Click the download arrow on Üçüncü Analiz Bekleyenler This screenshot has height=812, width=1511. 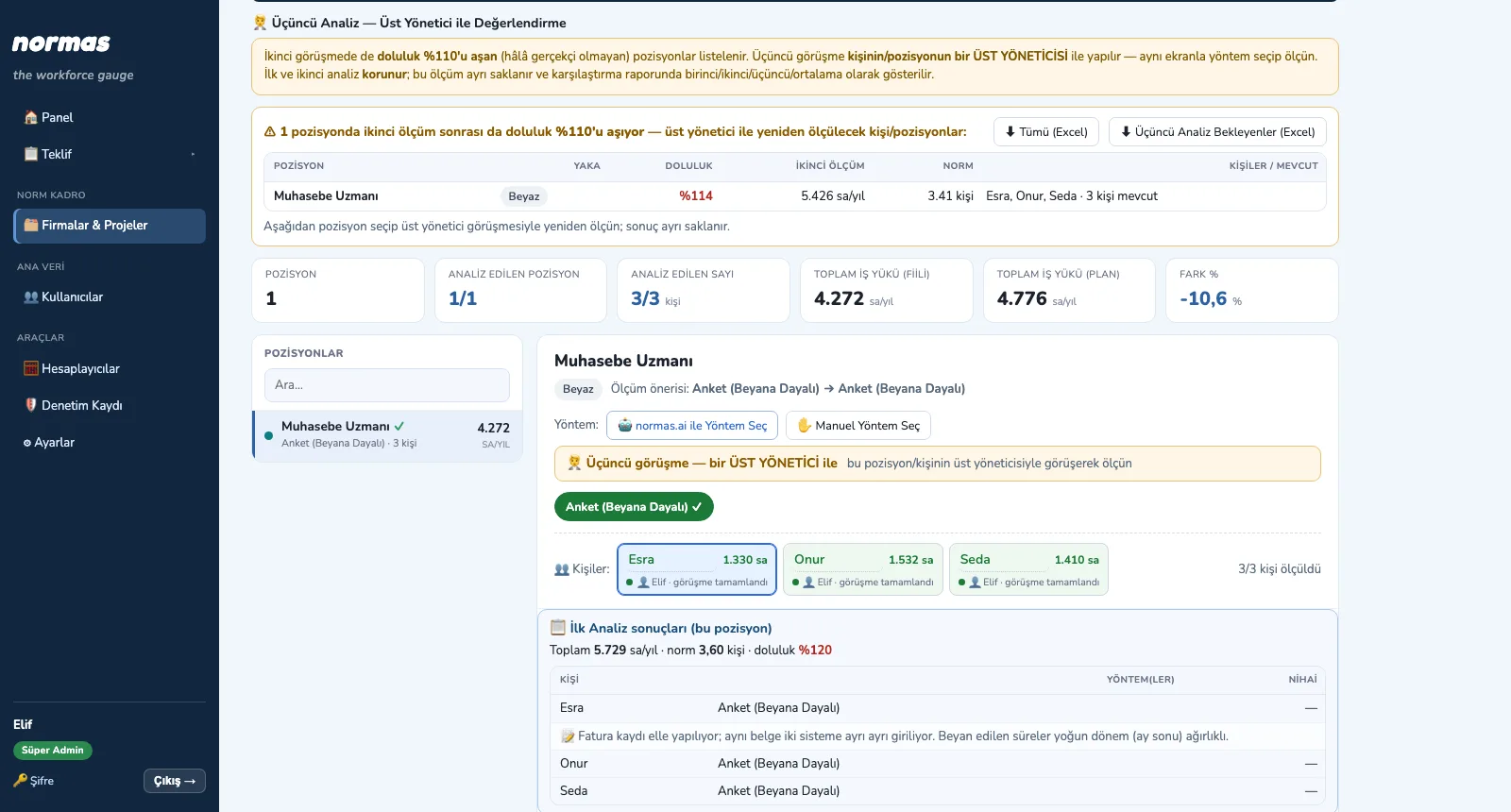pyautogui.click(x=1126, y=132)
